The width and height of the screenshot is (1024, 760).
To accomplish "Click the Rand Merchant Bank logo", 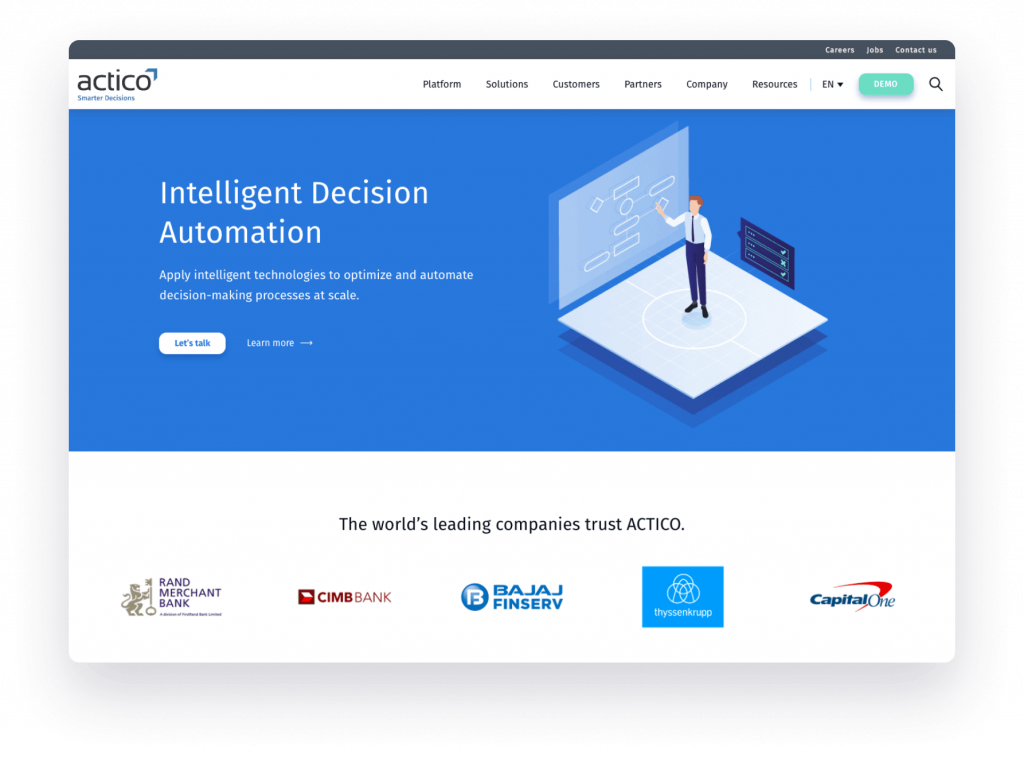I will pos(172,597).
